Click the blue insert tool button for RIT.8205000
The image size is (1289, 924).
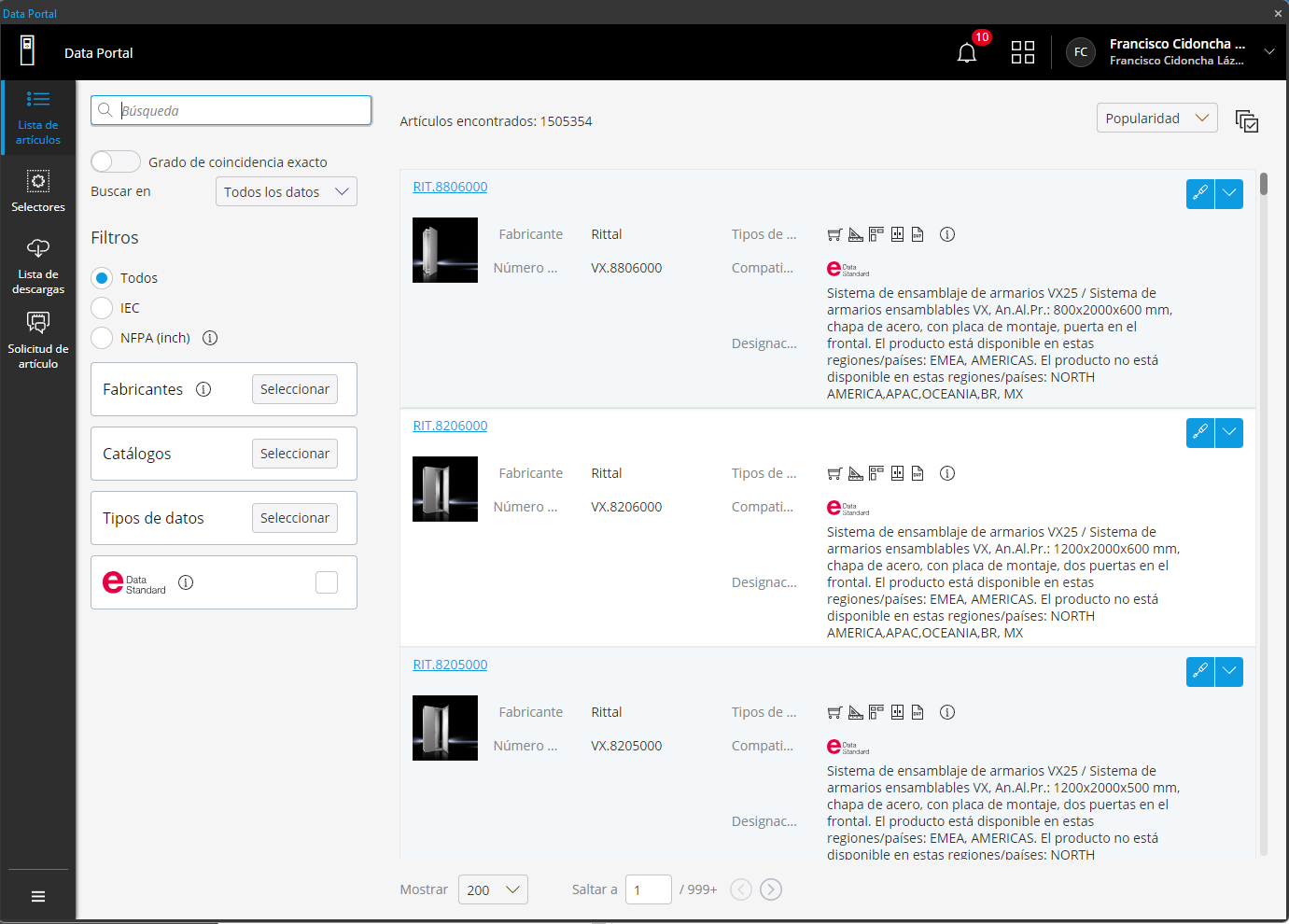(x=1200, y=672)
